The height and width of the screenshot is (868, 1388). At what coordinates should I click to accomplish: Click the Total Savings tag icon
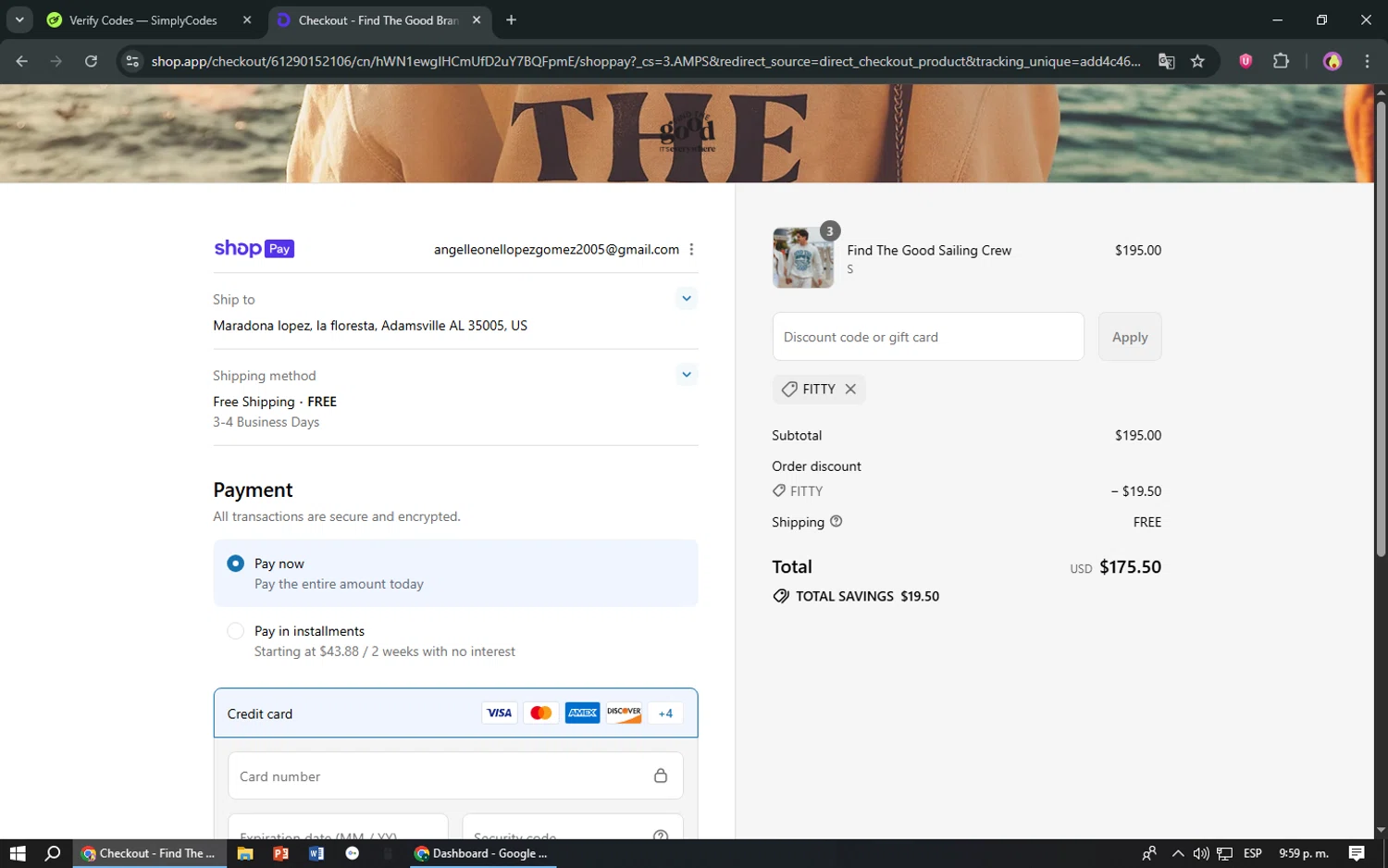click(781, 596)
